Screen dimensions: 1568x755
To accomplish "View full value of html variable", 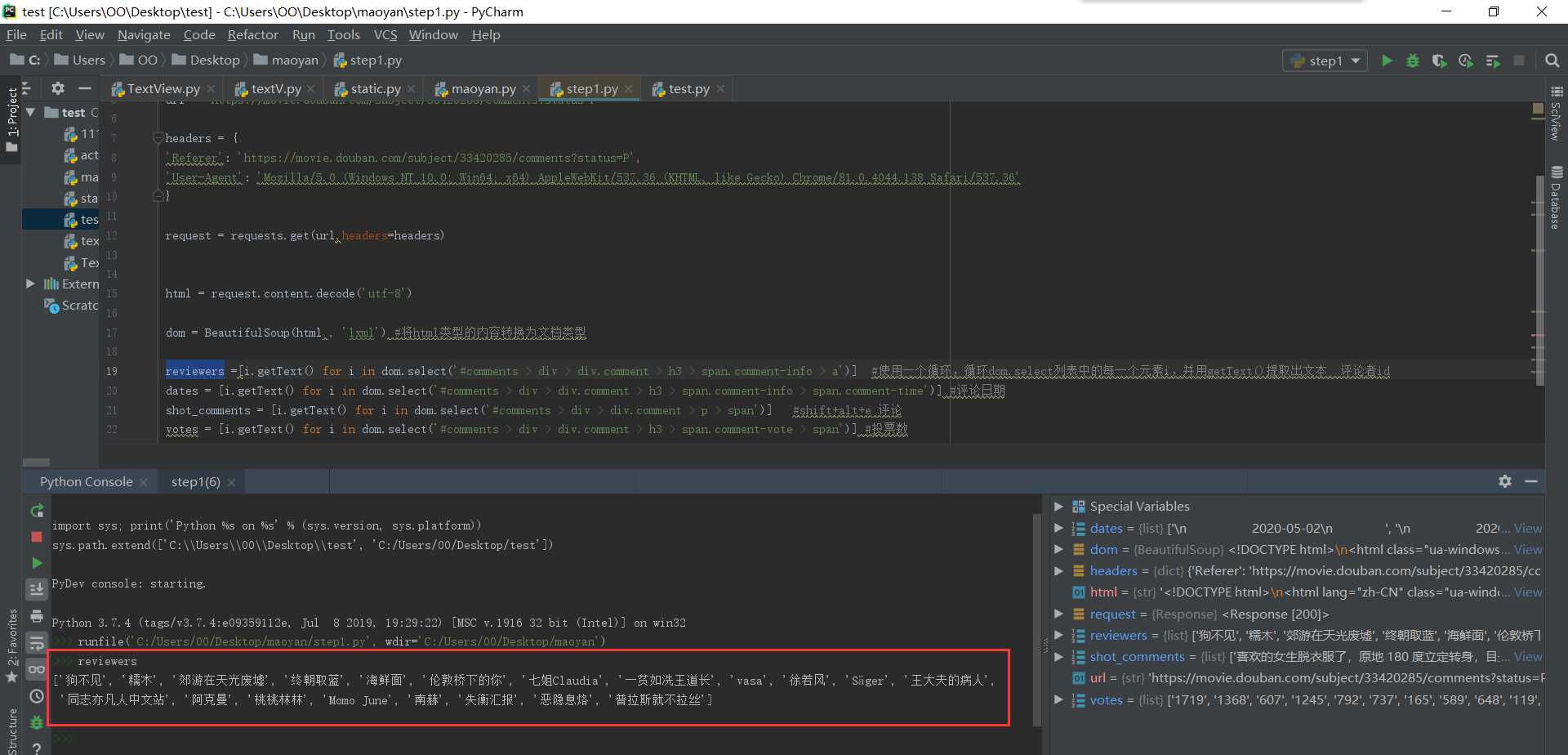I will 1528,592.
